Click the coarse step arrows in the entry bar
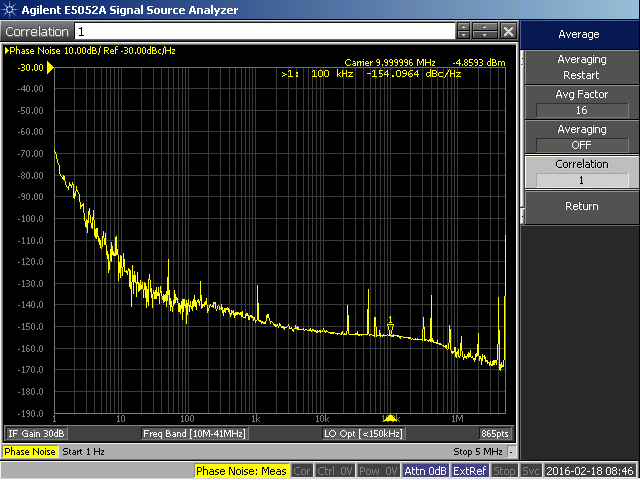The width and height of the screenshot is (640, 480). pyautogui.click(x=484, y=32)
